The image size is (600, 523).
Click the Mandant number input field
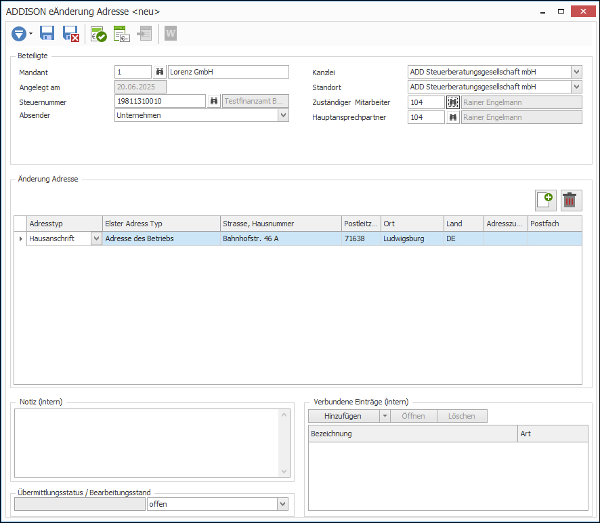[x=133, y=72]
